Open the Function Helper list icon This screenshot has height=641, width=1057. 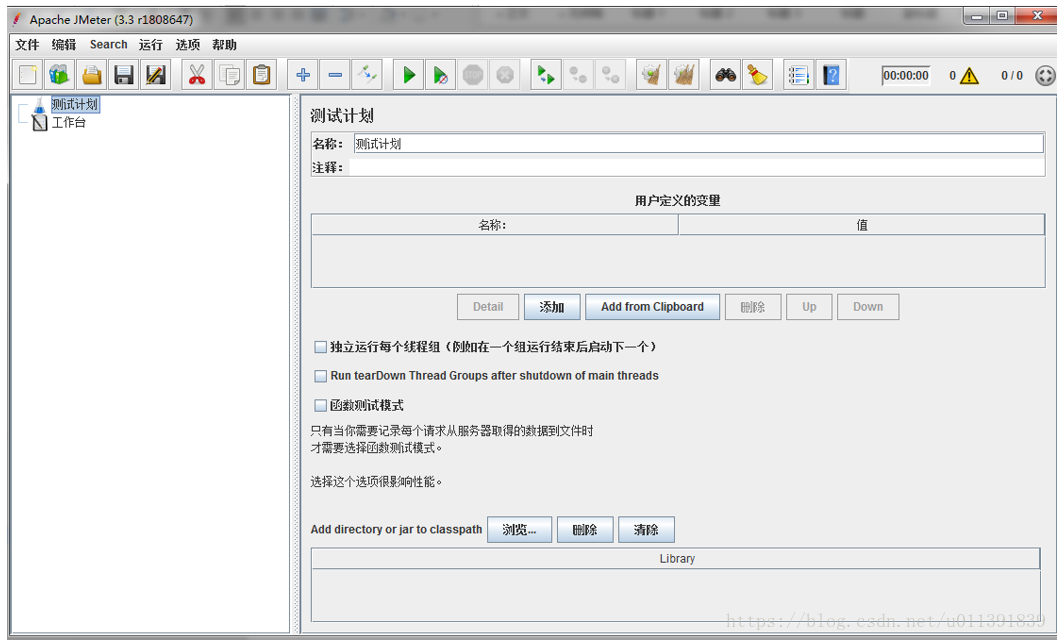[798, 75]
